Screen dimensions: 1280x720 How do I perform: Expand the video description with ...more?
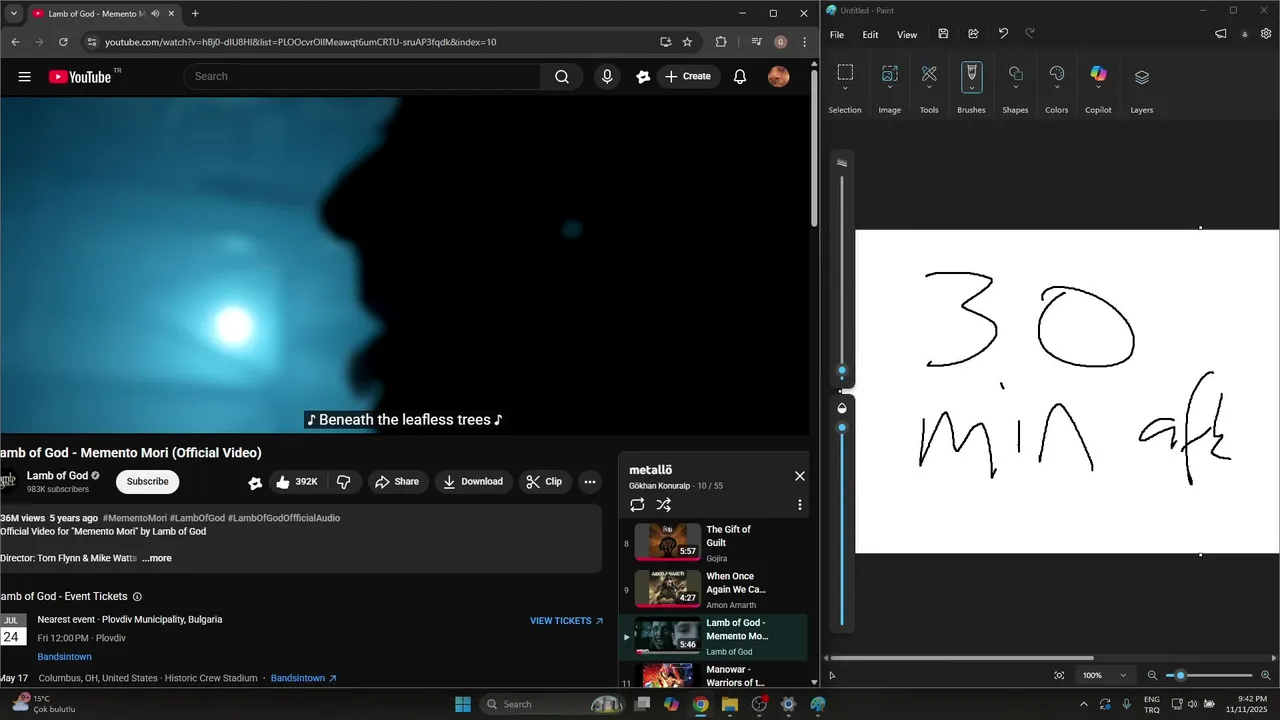point(156,558)
